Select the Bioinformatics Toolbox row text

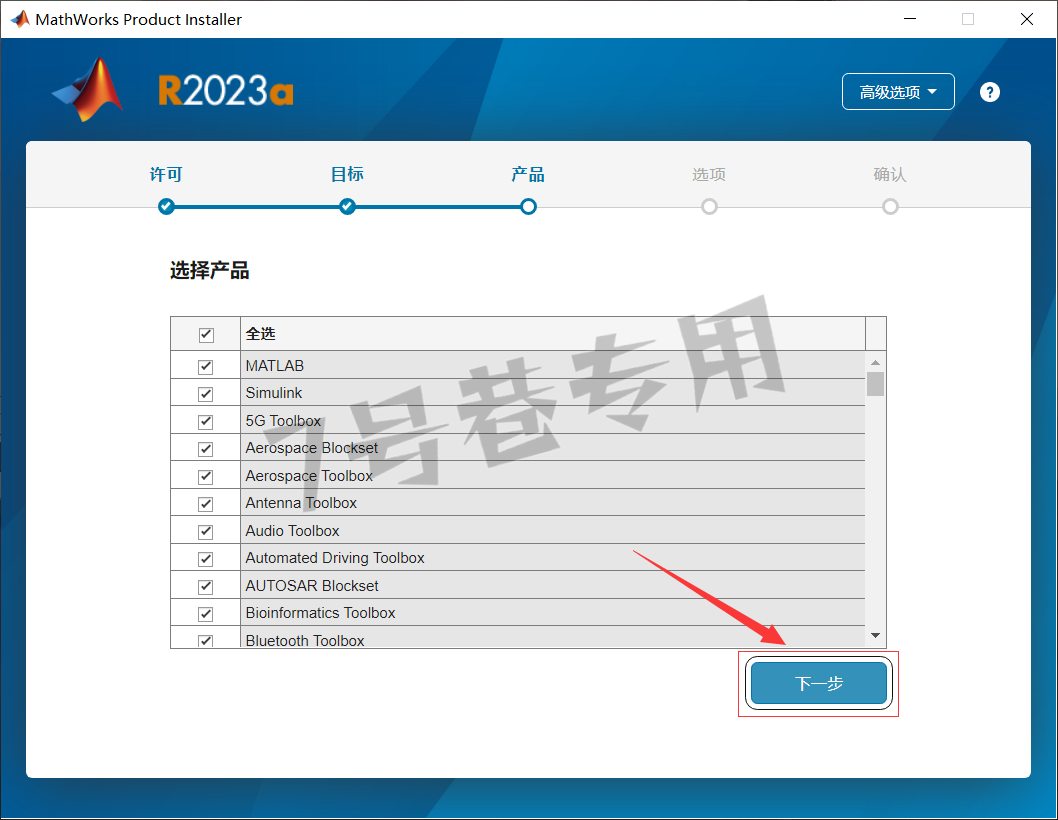click(x=321, y=613)
